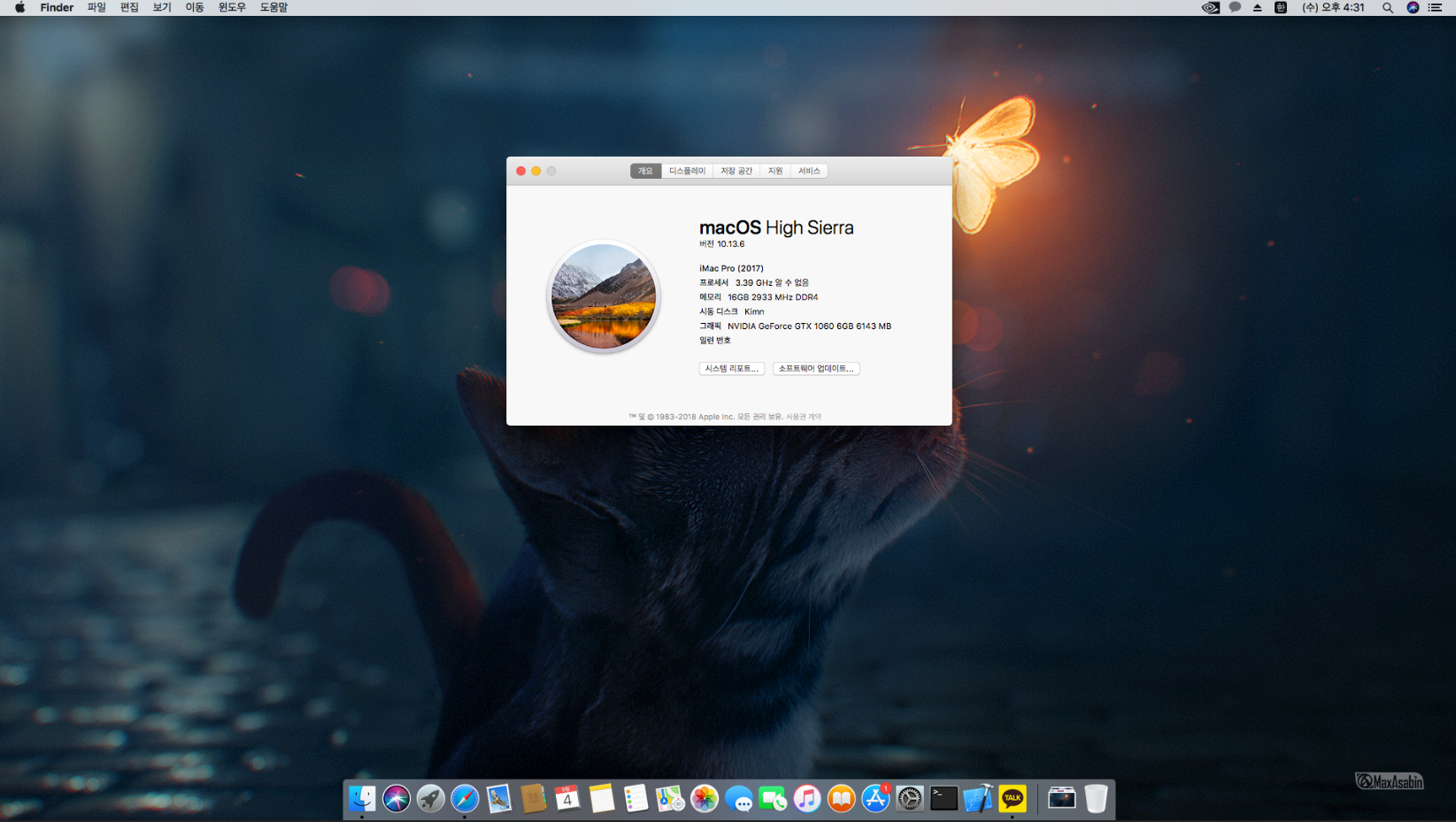Image resolution: width=1456 pixels, height=822 pixels.
Task: Open FaceTime icon in dock
Action: [x=773, y=799]
